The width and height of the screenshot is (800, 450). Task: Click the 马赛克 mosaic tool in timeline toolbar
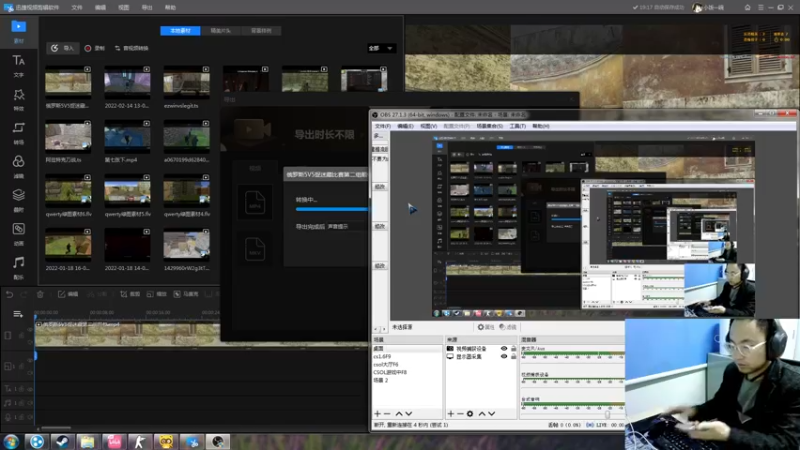[x=186, y=294]
